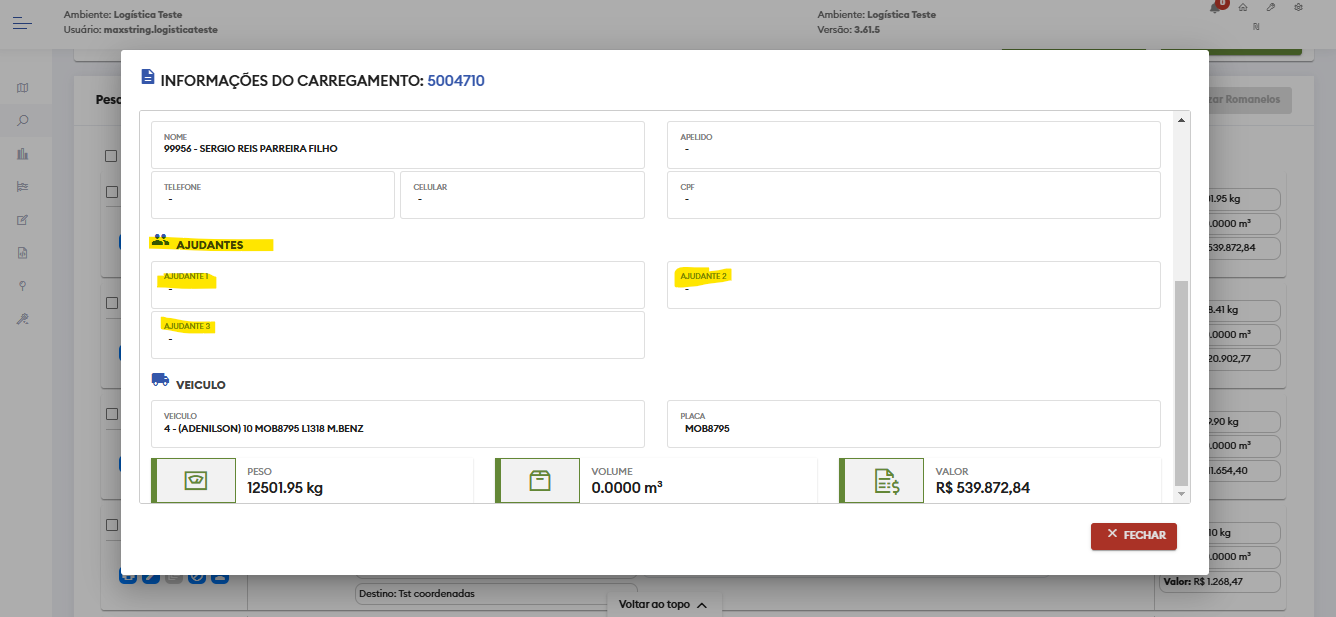1336x617 pixels.
Task: Go to home via the house icon
Action: (1243, 8)
